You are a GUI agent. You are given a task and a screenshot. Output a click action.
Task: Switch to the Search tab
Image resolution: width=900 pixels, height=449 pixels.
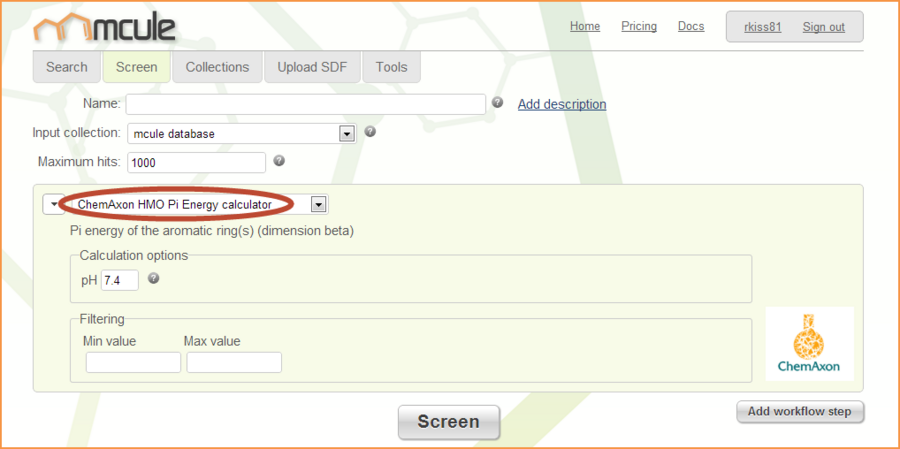(x=67, y=67)
